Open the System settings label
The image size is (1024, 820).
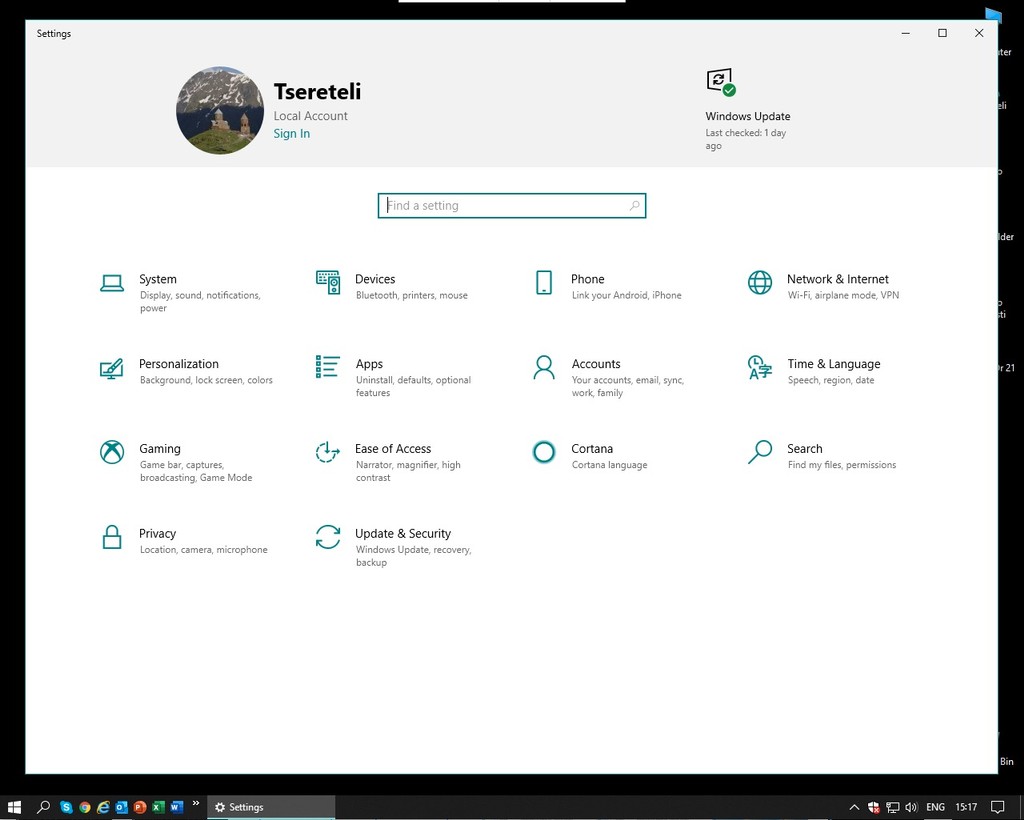pyautogui.click(x=157, y=279)
